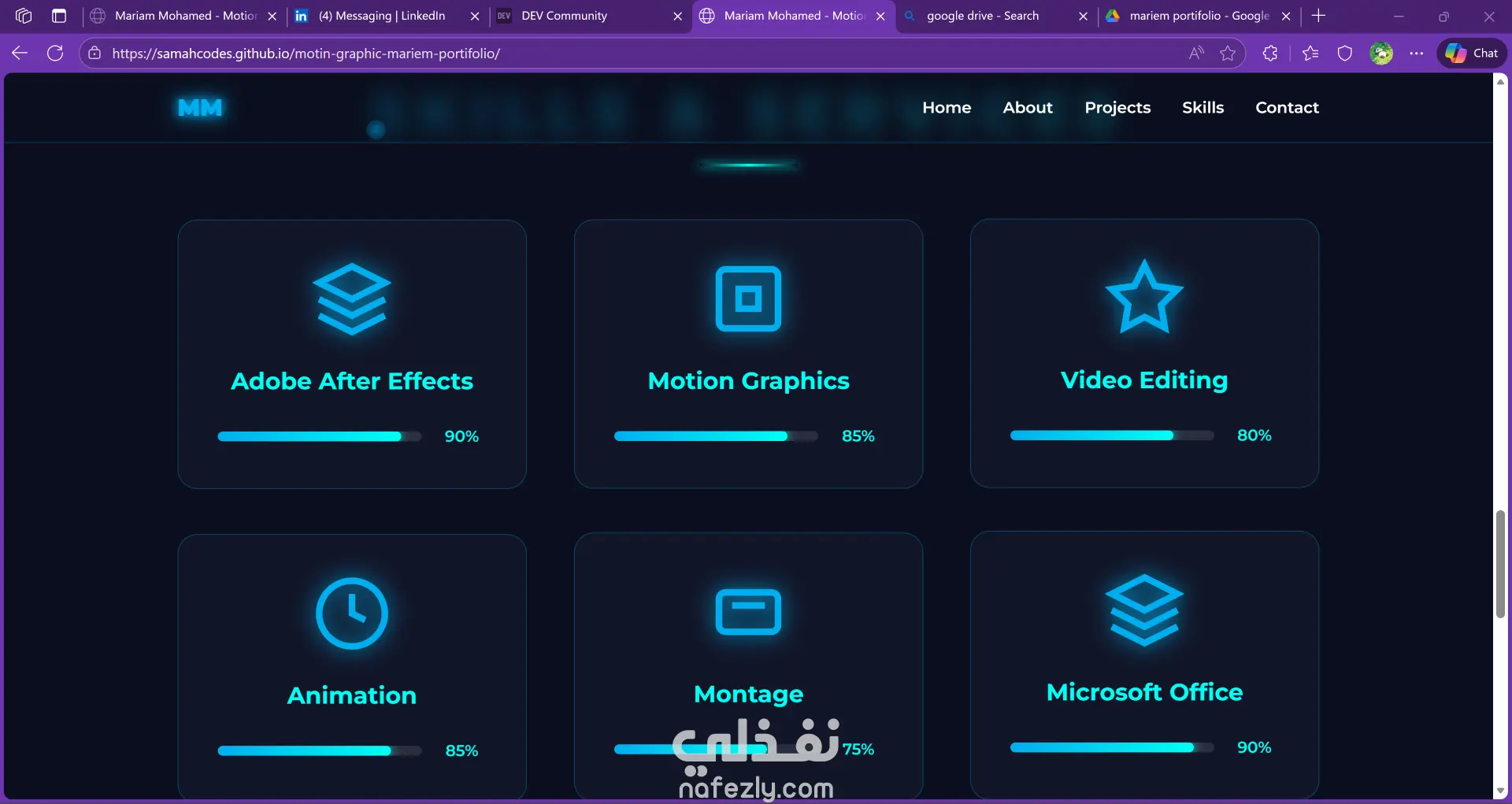Close the mariem portifolio Google tab

pyautogui.click(x=1286, y=16)
